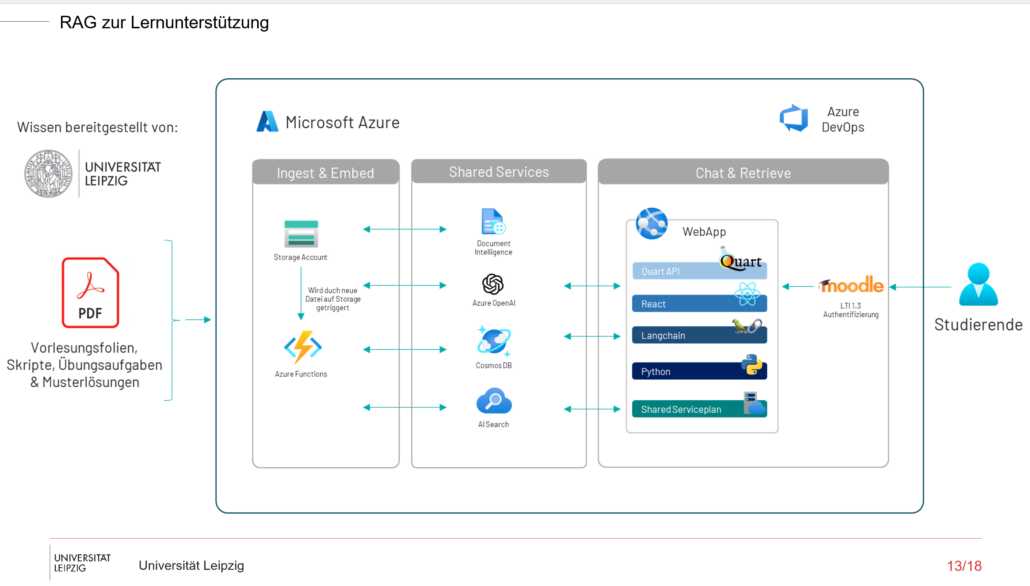Select the Azure Functions lightning icon
Image resolution: width=1030 pixels, height=586 pixels.
tap(302, 347)
